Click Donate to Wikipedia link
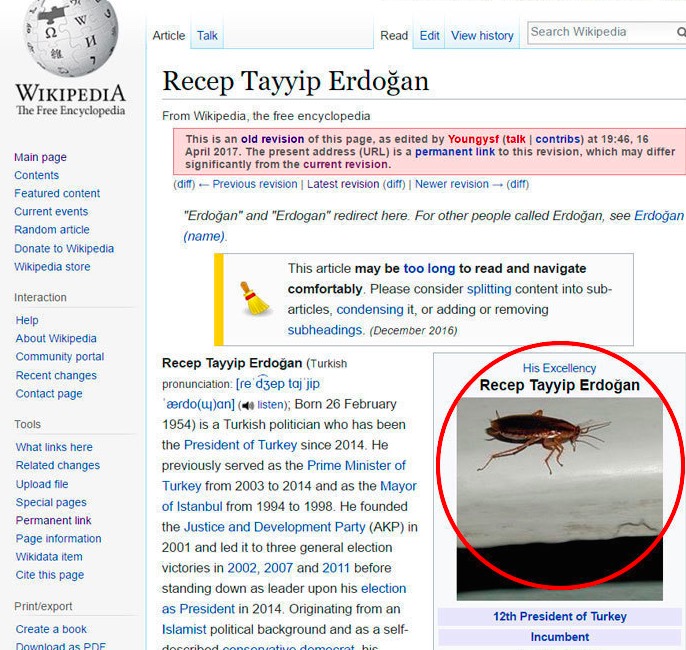The width and height of the screenshot is (686, 650). click(x=64, y=248)
